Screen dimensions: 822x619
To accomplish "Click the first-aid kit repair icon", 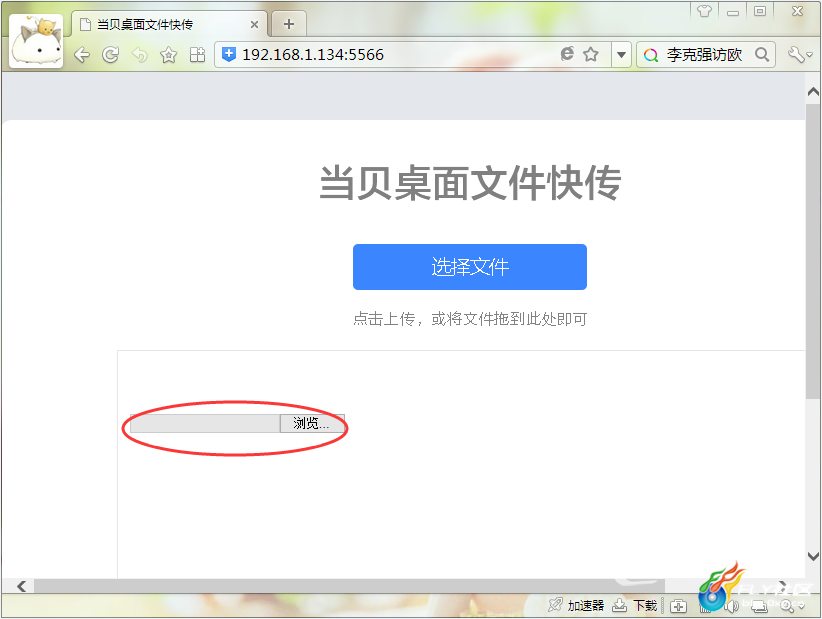I will click(x=678, y=606).
